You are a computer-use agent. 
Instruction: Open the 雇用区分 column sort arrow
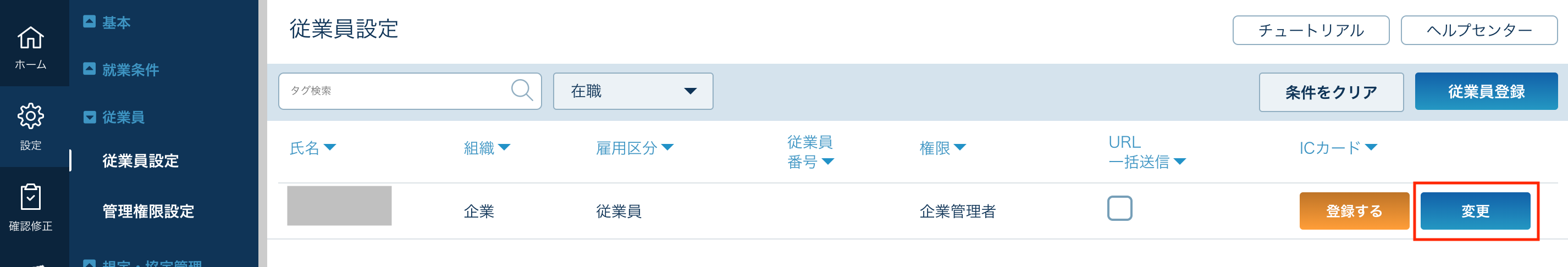click(x=667, y=147)
